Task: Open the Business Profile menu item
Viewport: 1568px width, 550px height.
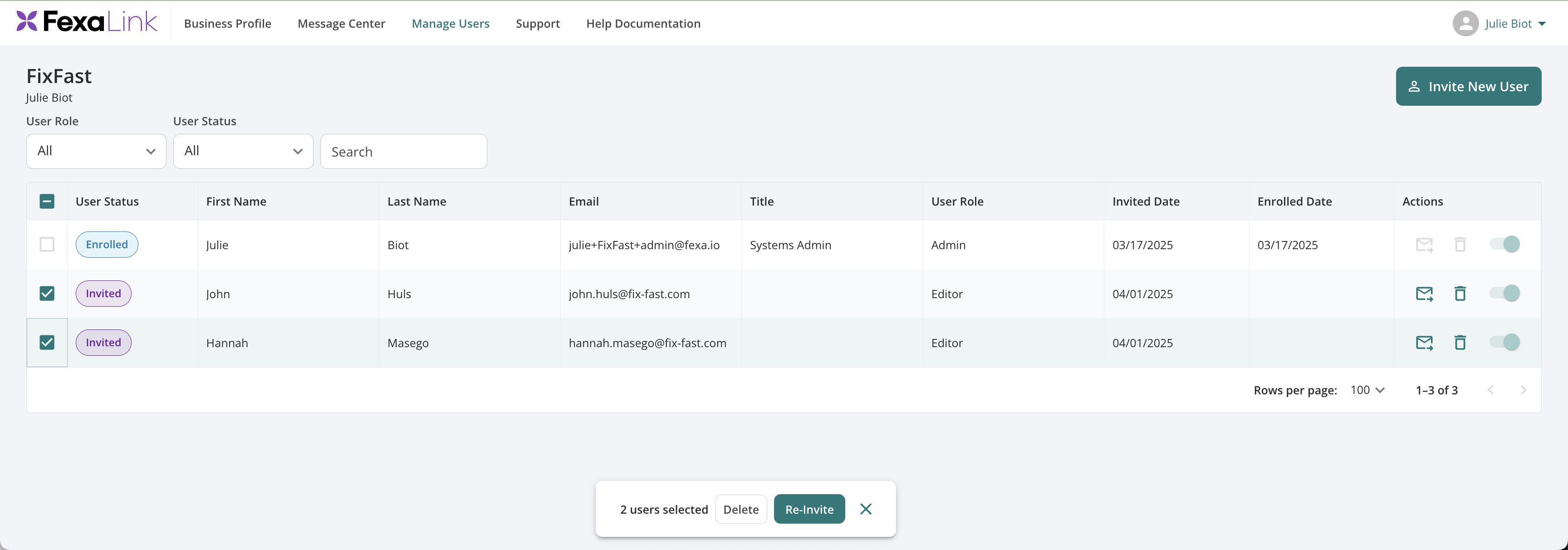Action: point(228,23)
